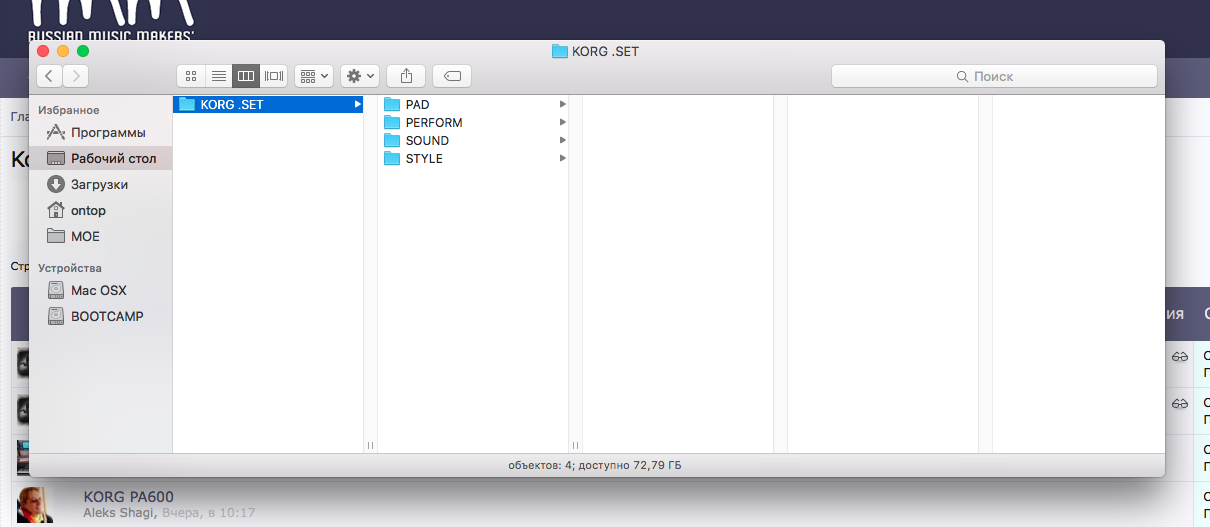
Task: Expand the STYLE folder arrow
Action: tap(563, 158)
